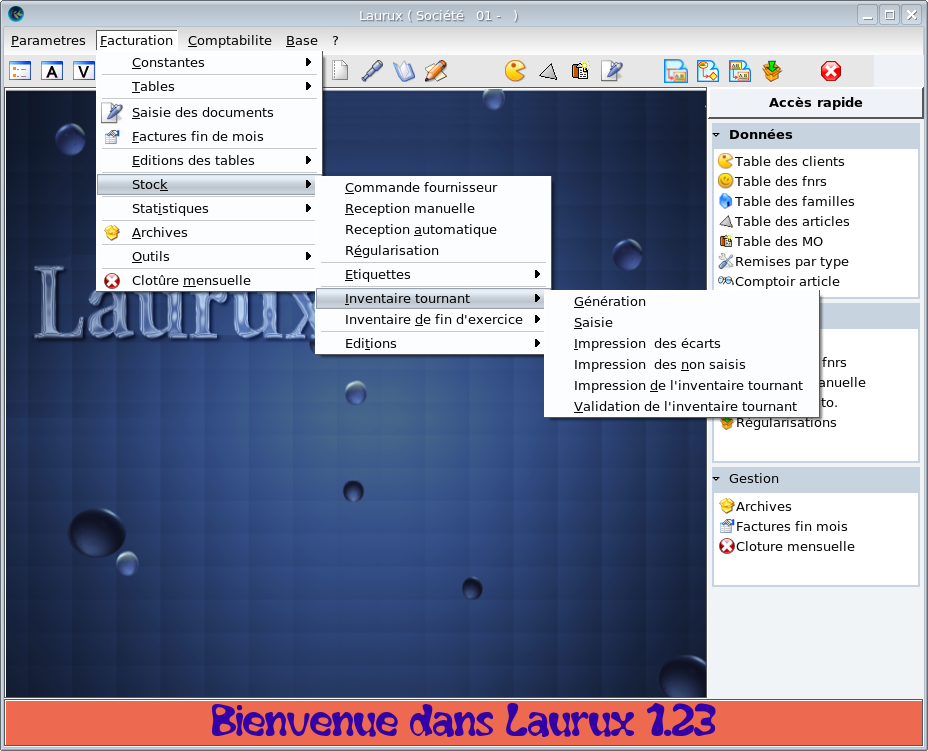
Task: Click the pencil-on-notepad toolbar icon
Action: click(436, 71)
